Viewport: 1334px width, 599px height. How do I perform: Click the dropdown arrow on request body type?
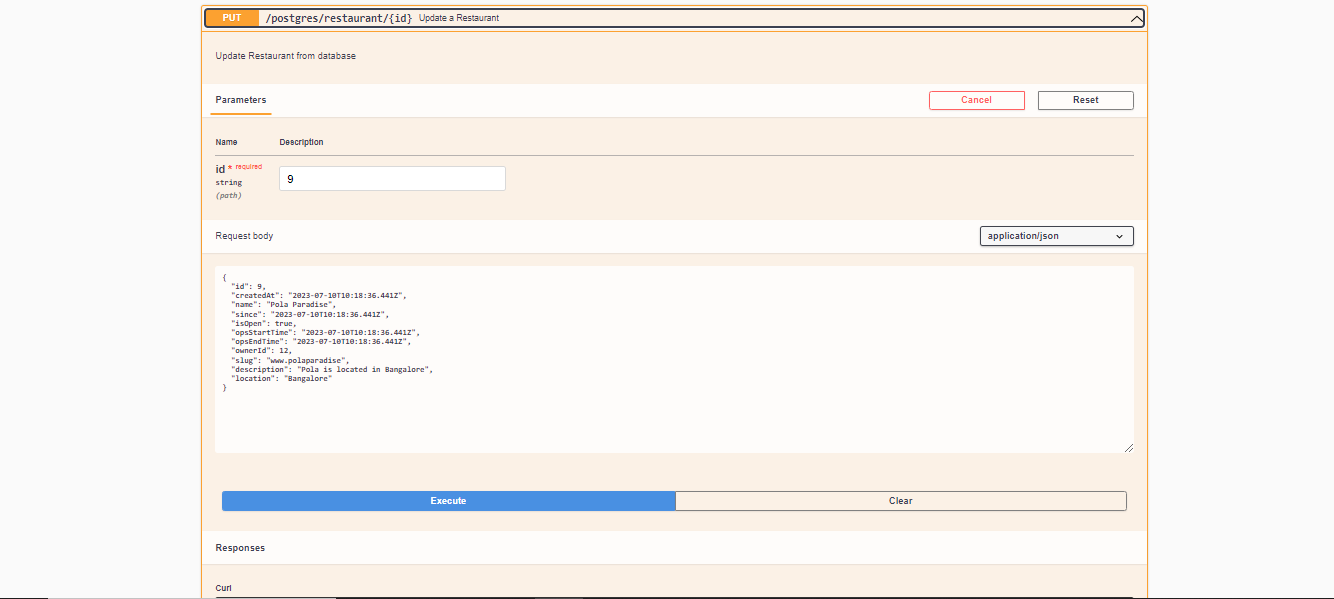click(1121, 236)
